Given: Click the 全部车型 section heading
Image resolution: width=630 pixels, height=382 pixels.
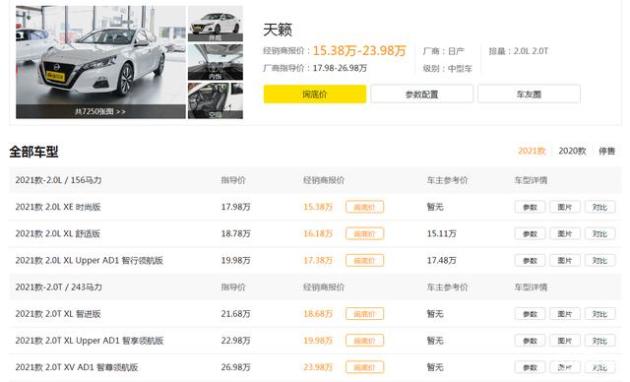Looking at the screenshot, I should (34, 152).
